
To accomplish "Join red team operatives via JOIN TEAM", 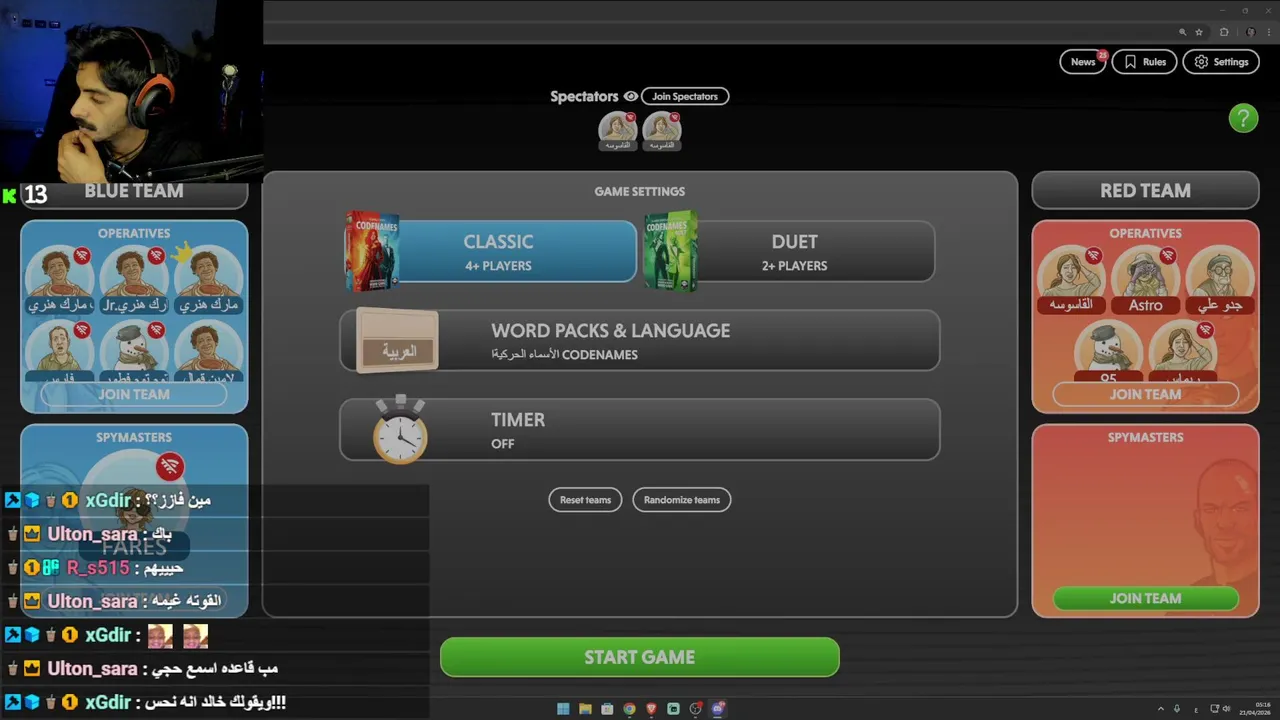I will pyautogui.click(x=1145, y=394).
